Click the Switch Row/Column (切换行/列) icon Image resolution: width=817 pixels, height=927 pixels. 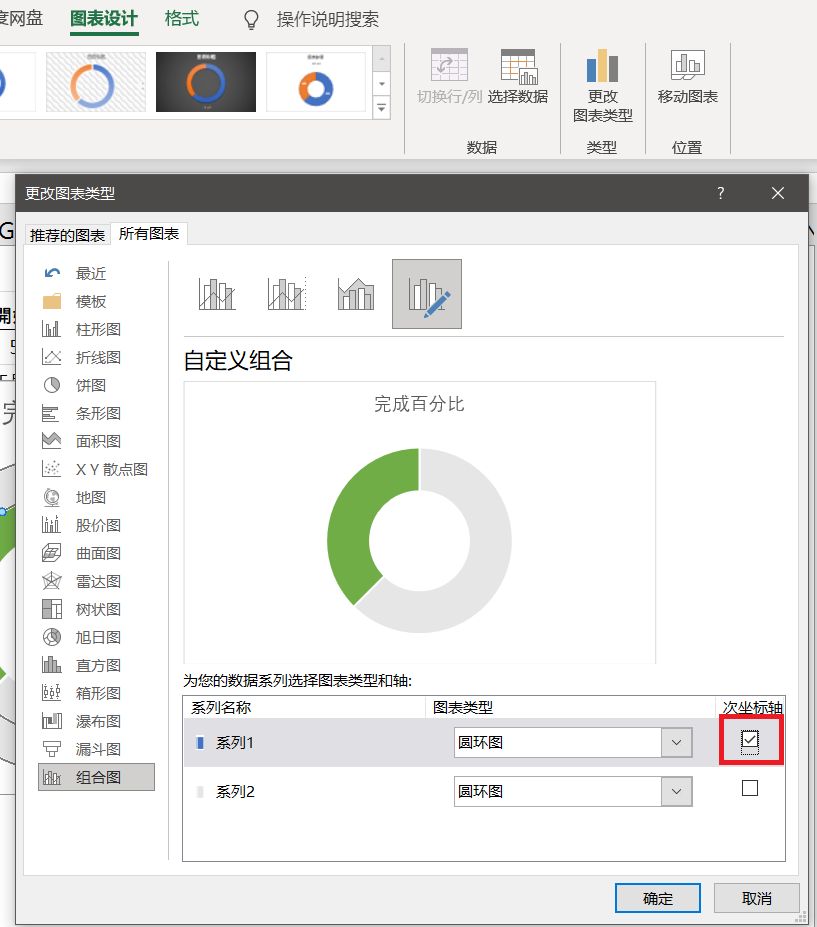pyautogui.click(x=449, y=65)
